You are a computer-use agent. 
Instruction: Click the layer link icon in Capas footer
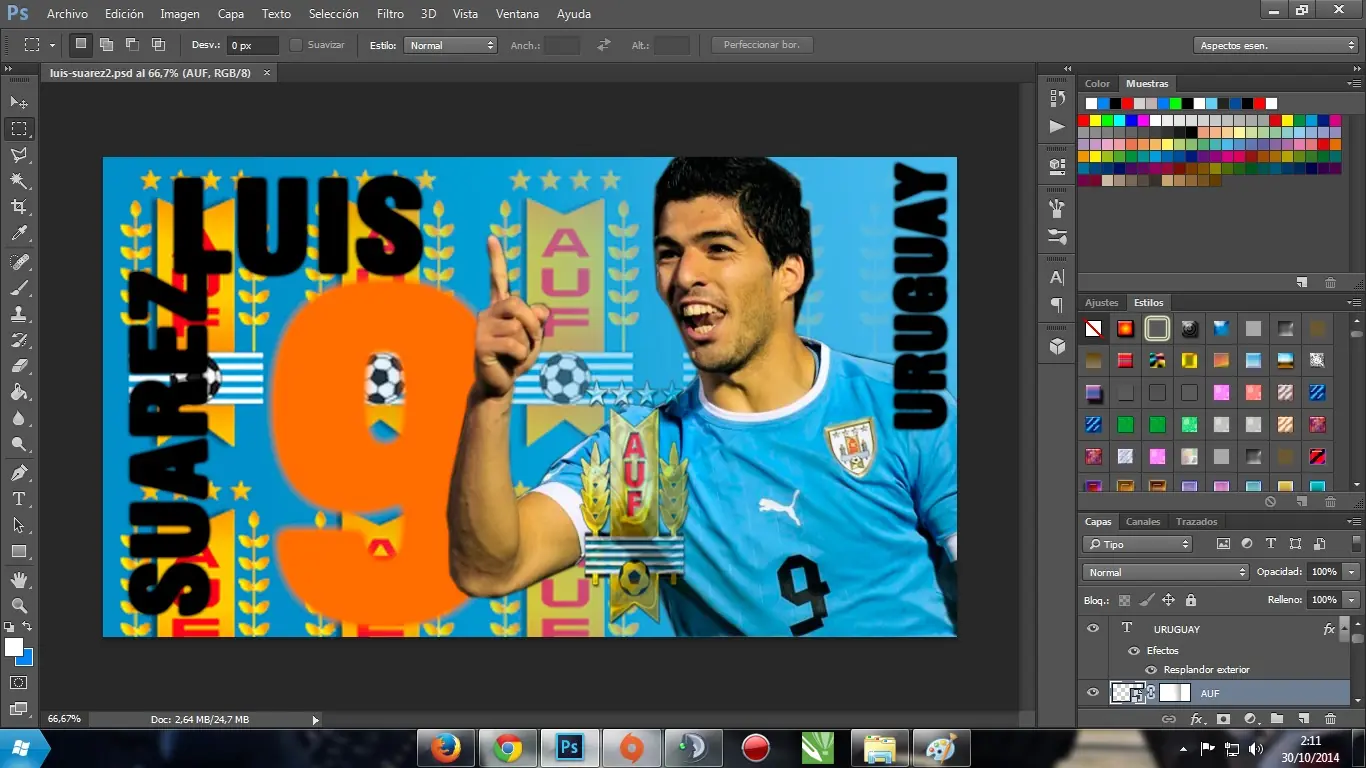(1168, 719)
